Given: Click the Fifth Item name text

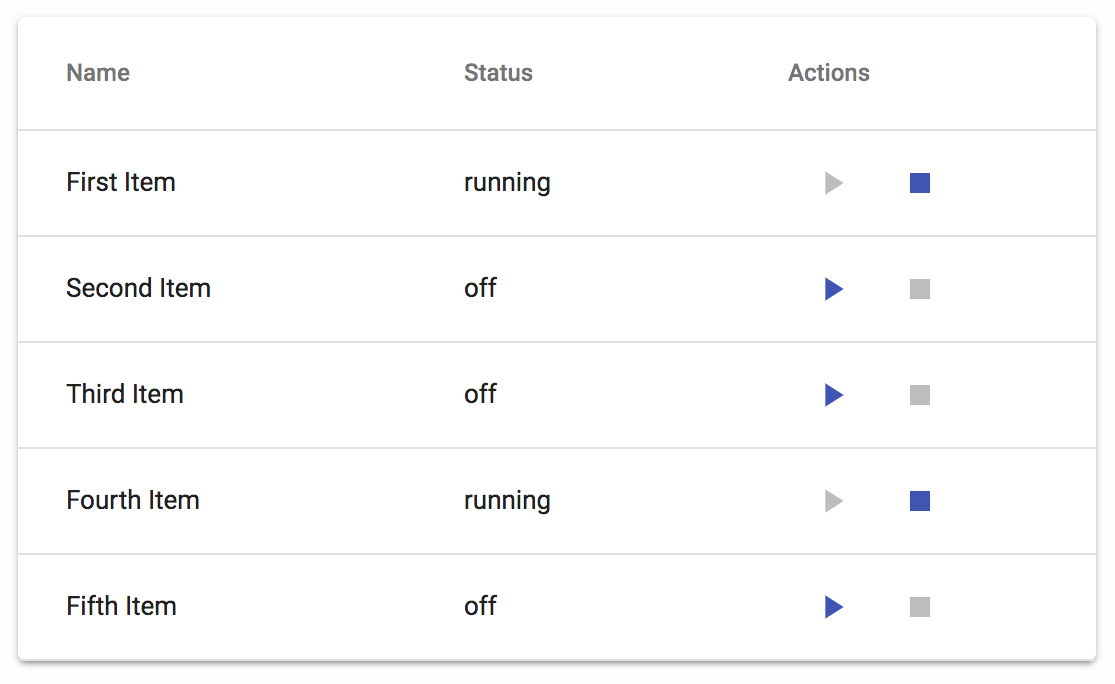Looking at the screenshot, I should [121, 607].
